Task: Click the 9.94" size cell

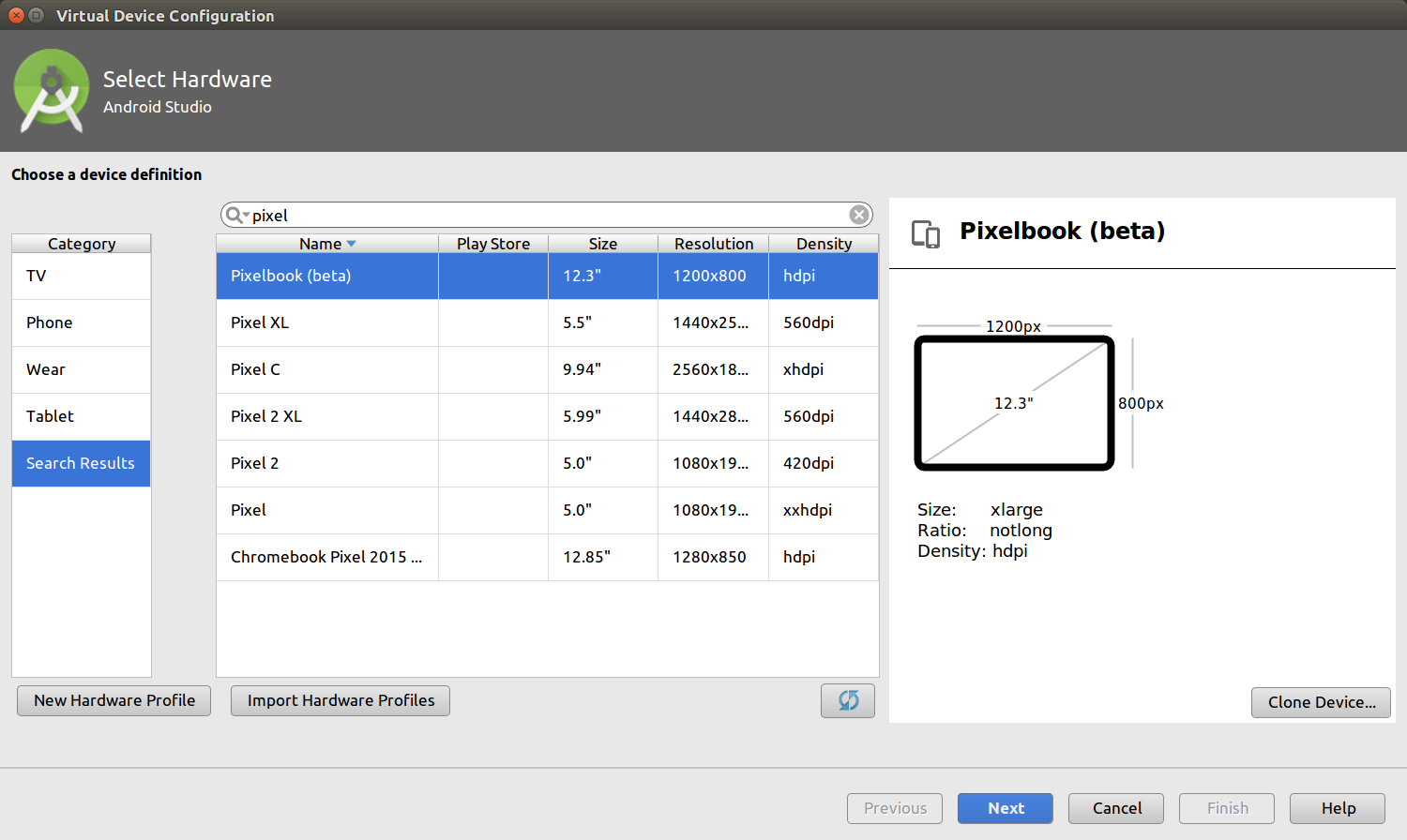Action: pos(603,369)
